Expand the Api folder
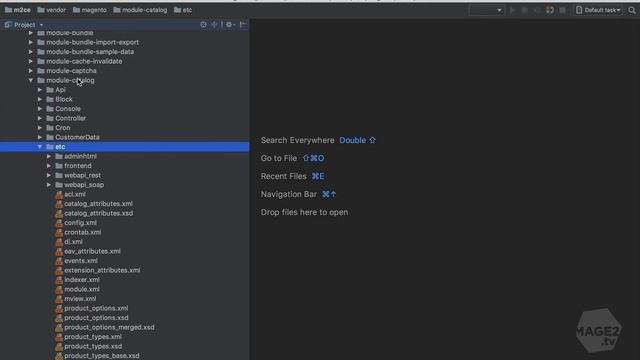The width and height of the screenshot is (640, 360). pyautogui.click(x=40, y=90)
